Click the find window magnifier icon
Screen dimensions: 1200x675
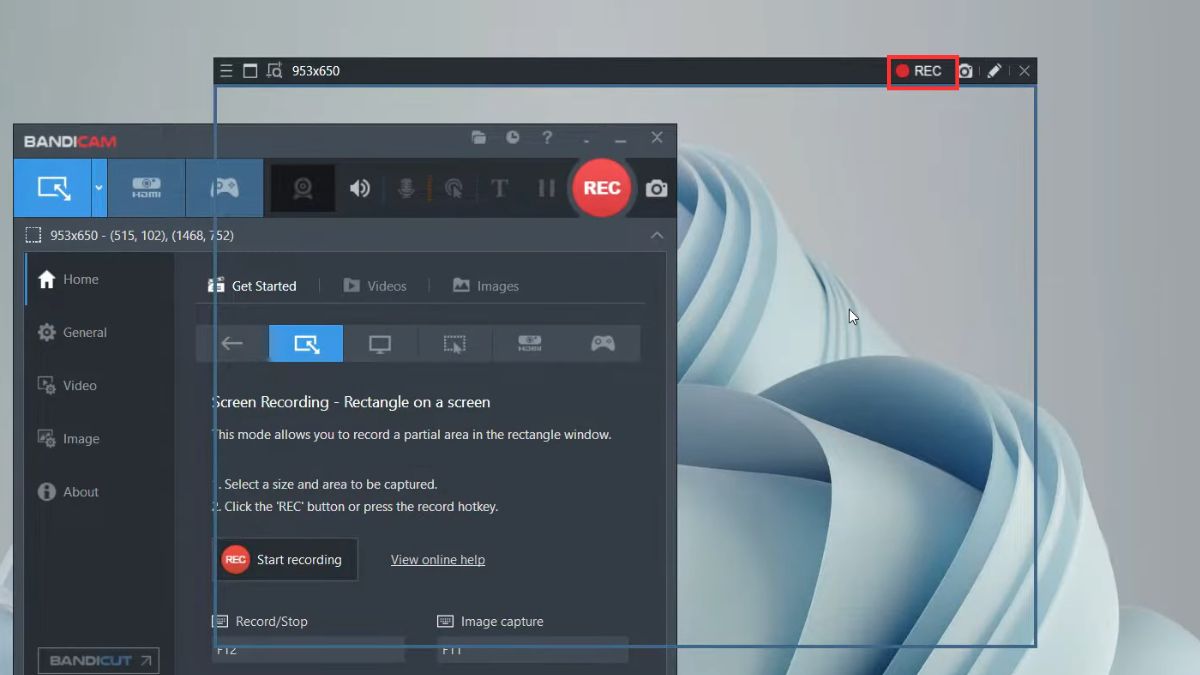274,71
